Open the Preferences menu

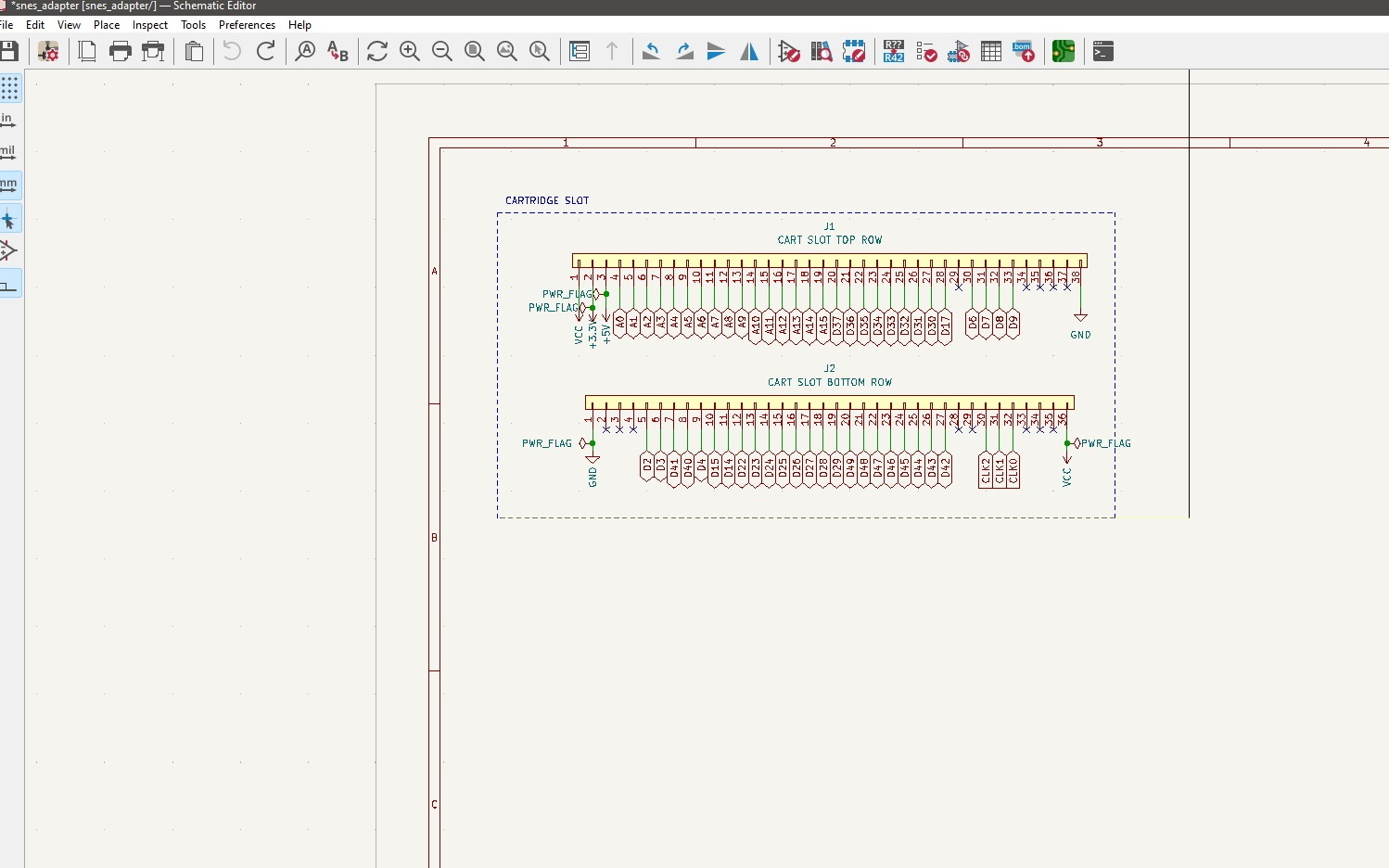[x=247, y=25]
